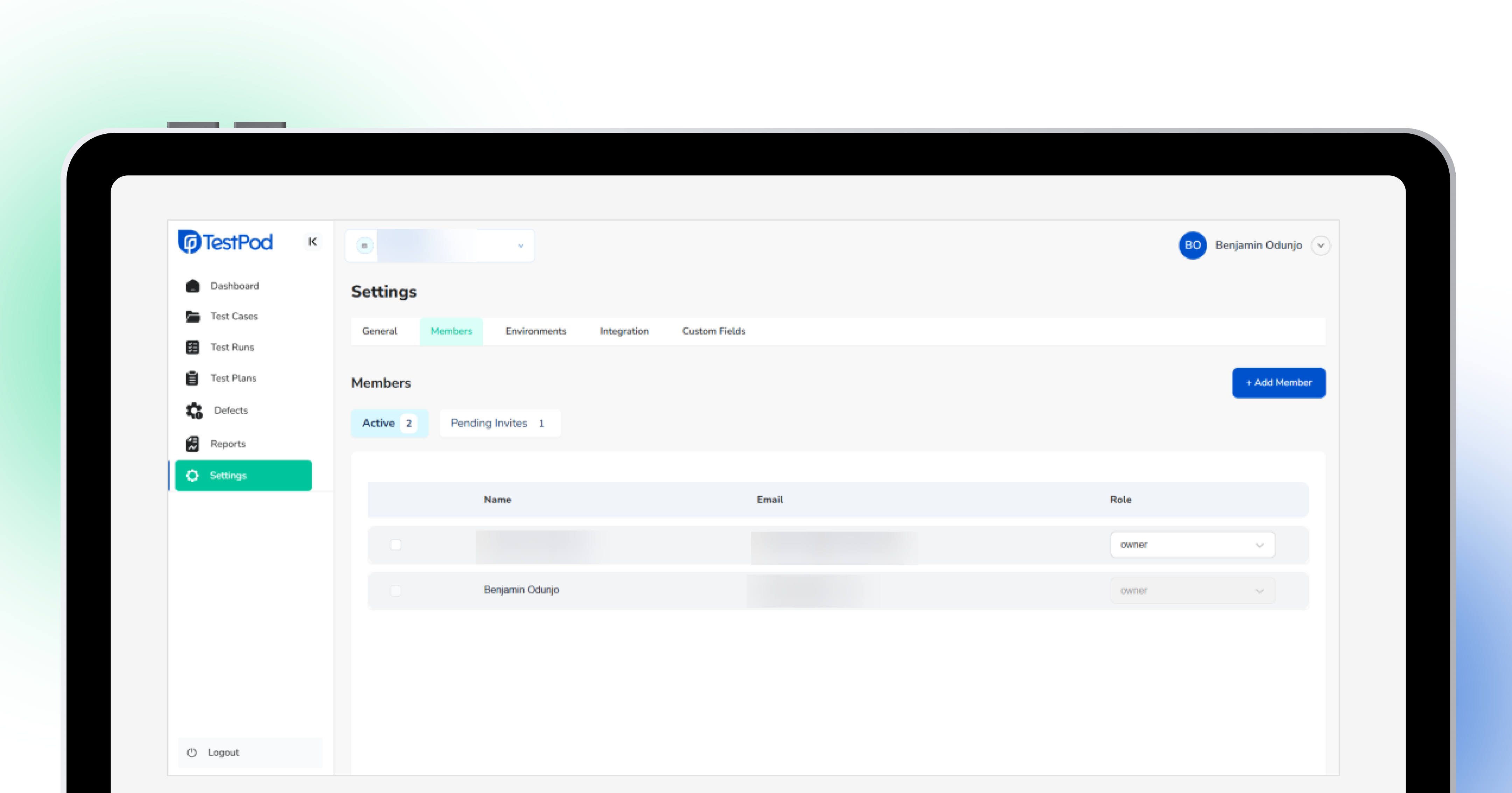Viewport: 1512px width, 793px height.
Task: Click the pending invites count 1
Action: click(541, 423)
